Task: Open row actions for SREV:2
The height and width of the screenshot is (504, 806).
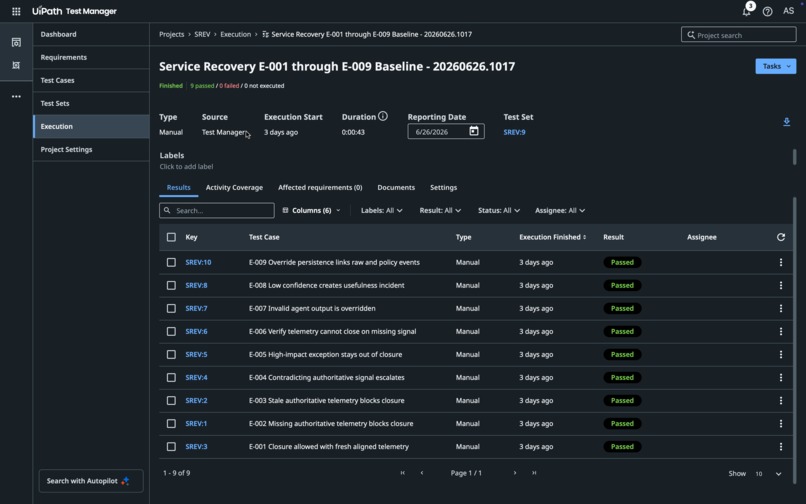Action: (781, 401)
